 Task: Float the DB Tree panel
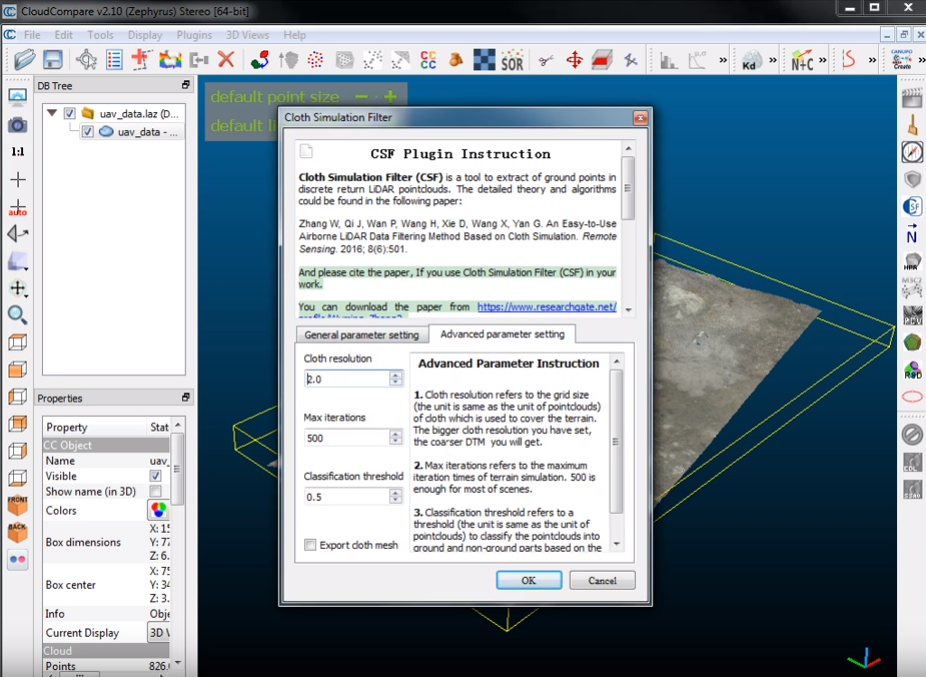point(185,85)
